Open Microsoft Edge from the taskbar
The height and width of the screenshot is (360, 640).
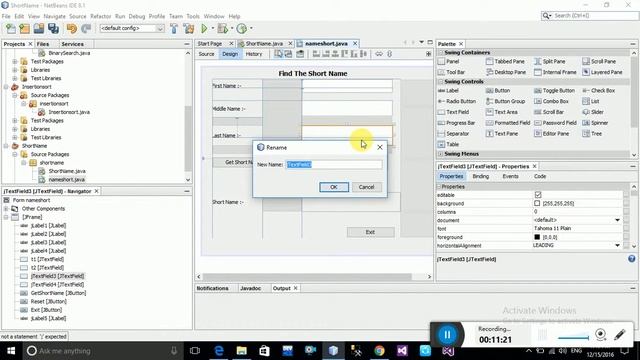pos(219,351)
